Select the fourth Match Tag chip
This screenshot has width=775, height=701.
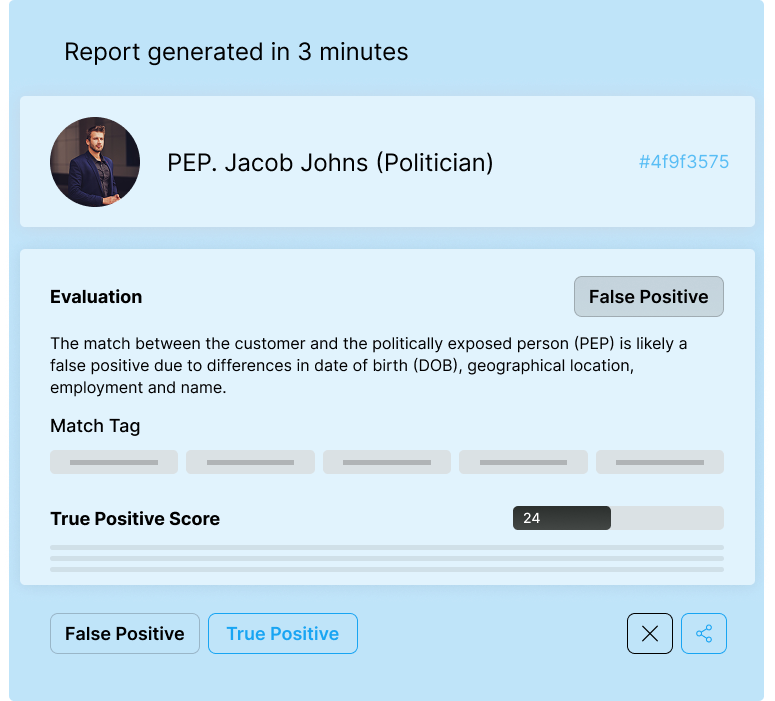click(x=523, y=462)
